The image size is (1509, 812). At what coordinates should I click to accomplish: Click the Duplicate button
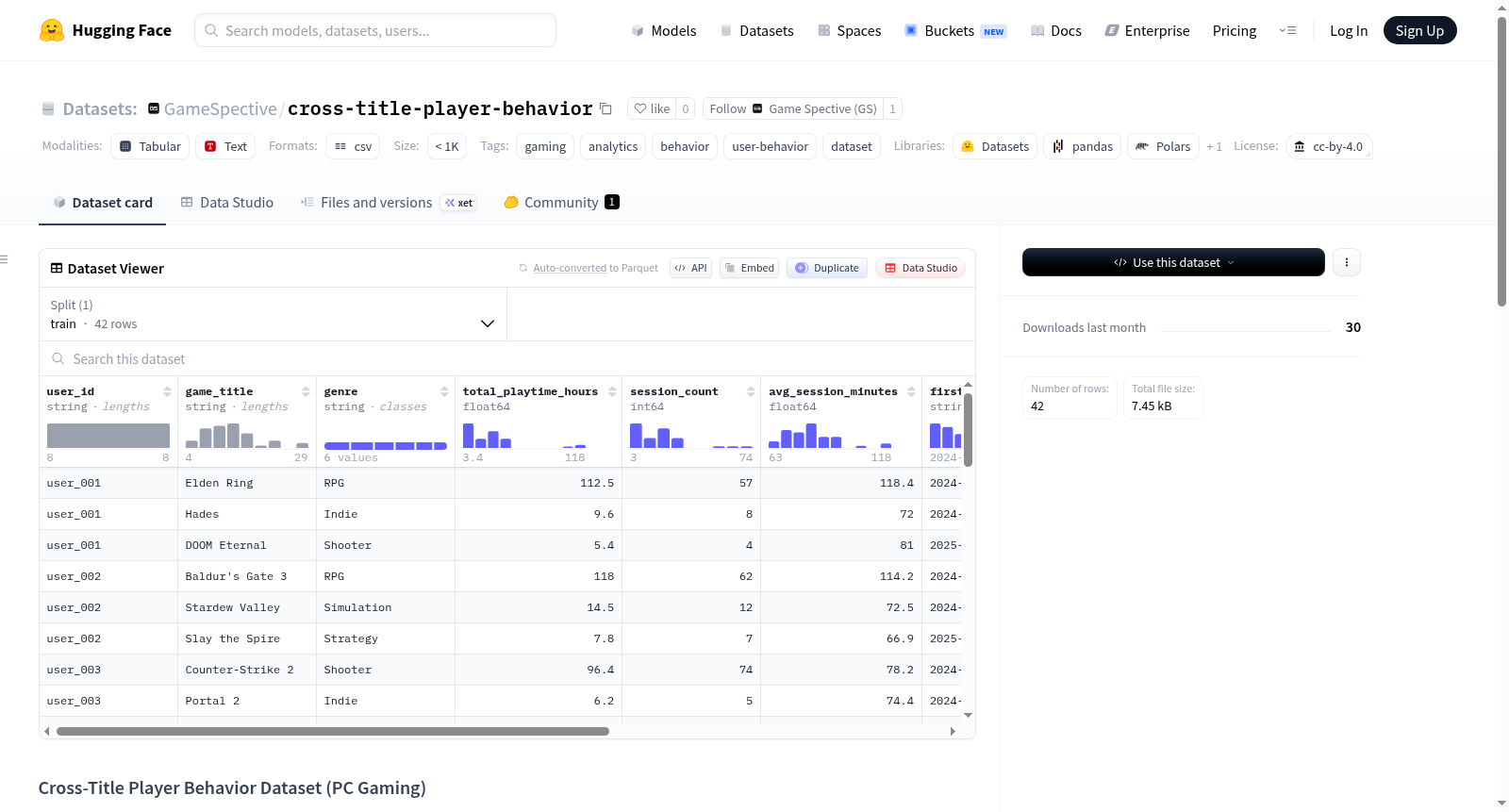(x=827, y=268)
